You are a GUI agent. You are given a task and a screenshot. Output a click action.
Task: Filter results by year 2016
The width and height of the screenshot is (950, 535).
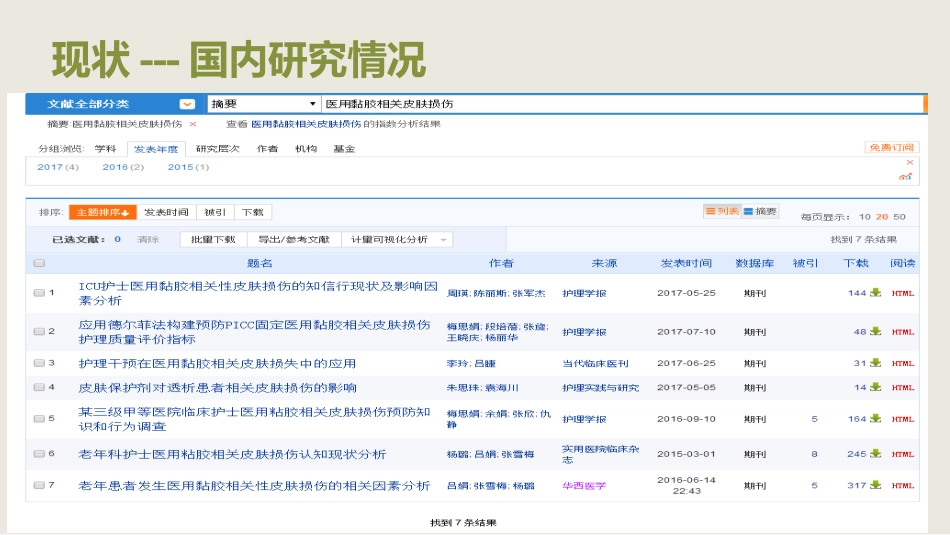(123, 167)
